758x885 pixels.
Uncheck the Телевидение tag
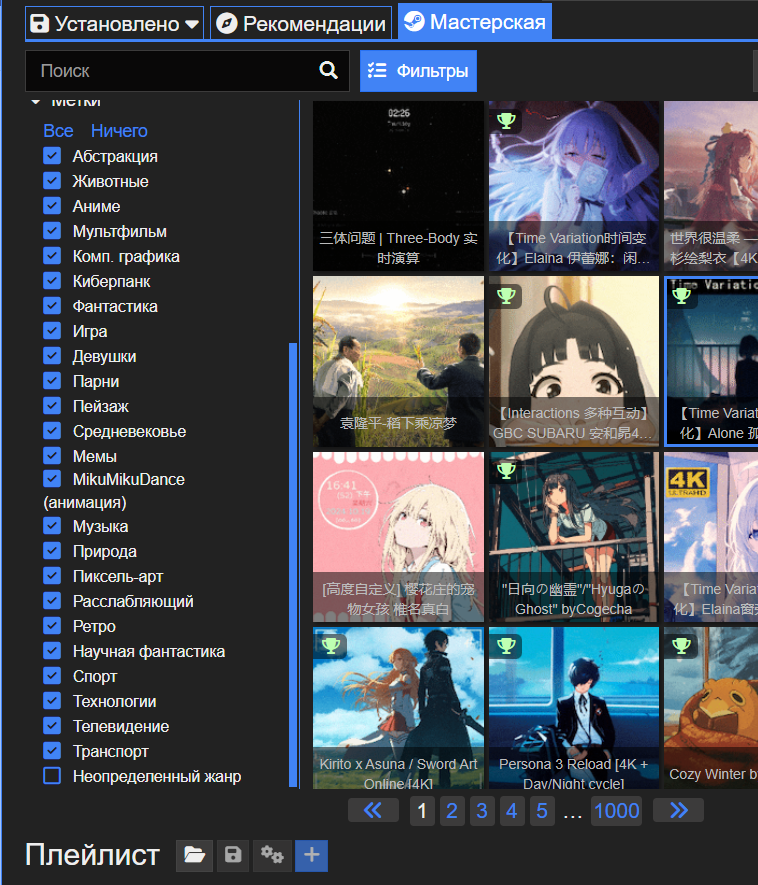tap(52, 726)
